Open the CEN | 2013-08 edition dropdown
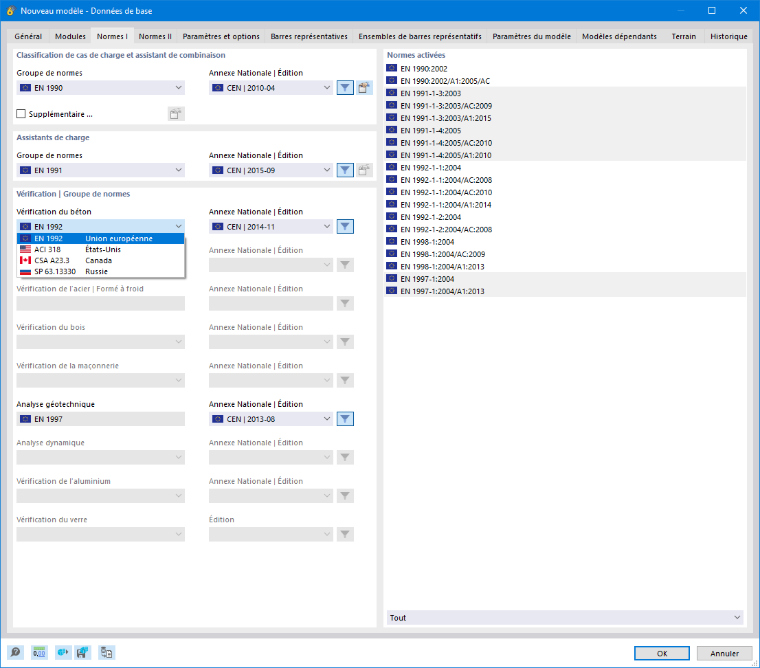Viewport: 760px width, 668px height. click(x=271, y=419)
